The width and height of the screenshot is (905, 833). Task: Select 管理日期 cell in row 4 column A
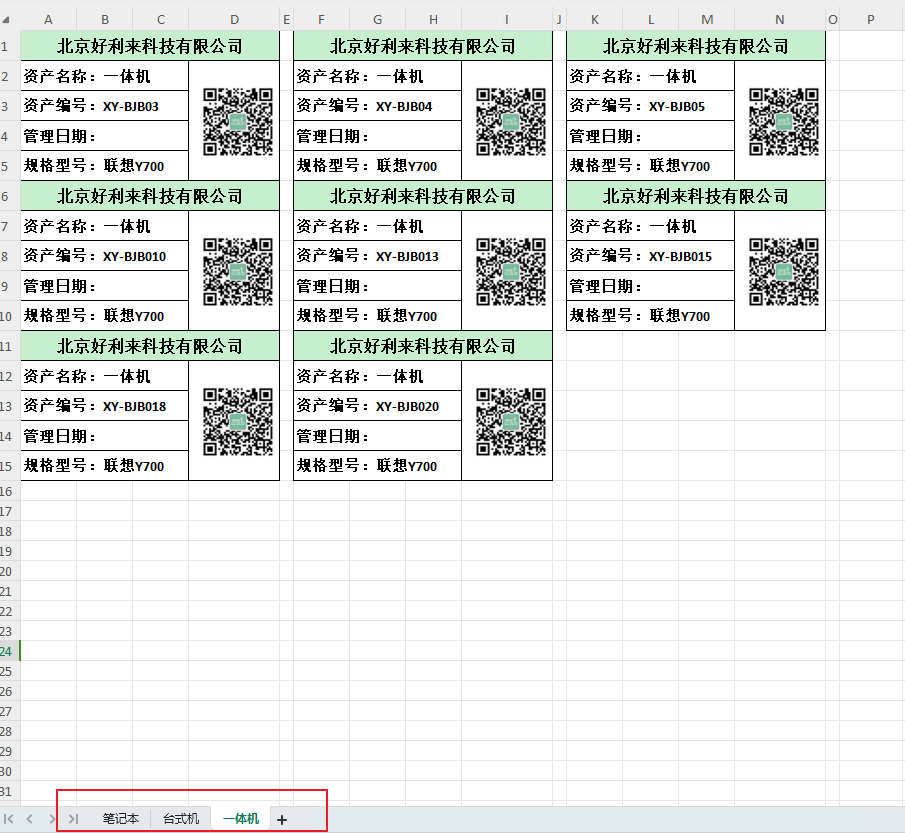104,136
